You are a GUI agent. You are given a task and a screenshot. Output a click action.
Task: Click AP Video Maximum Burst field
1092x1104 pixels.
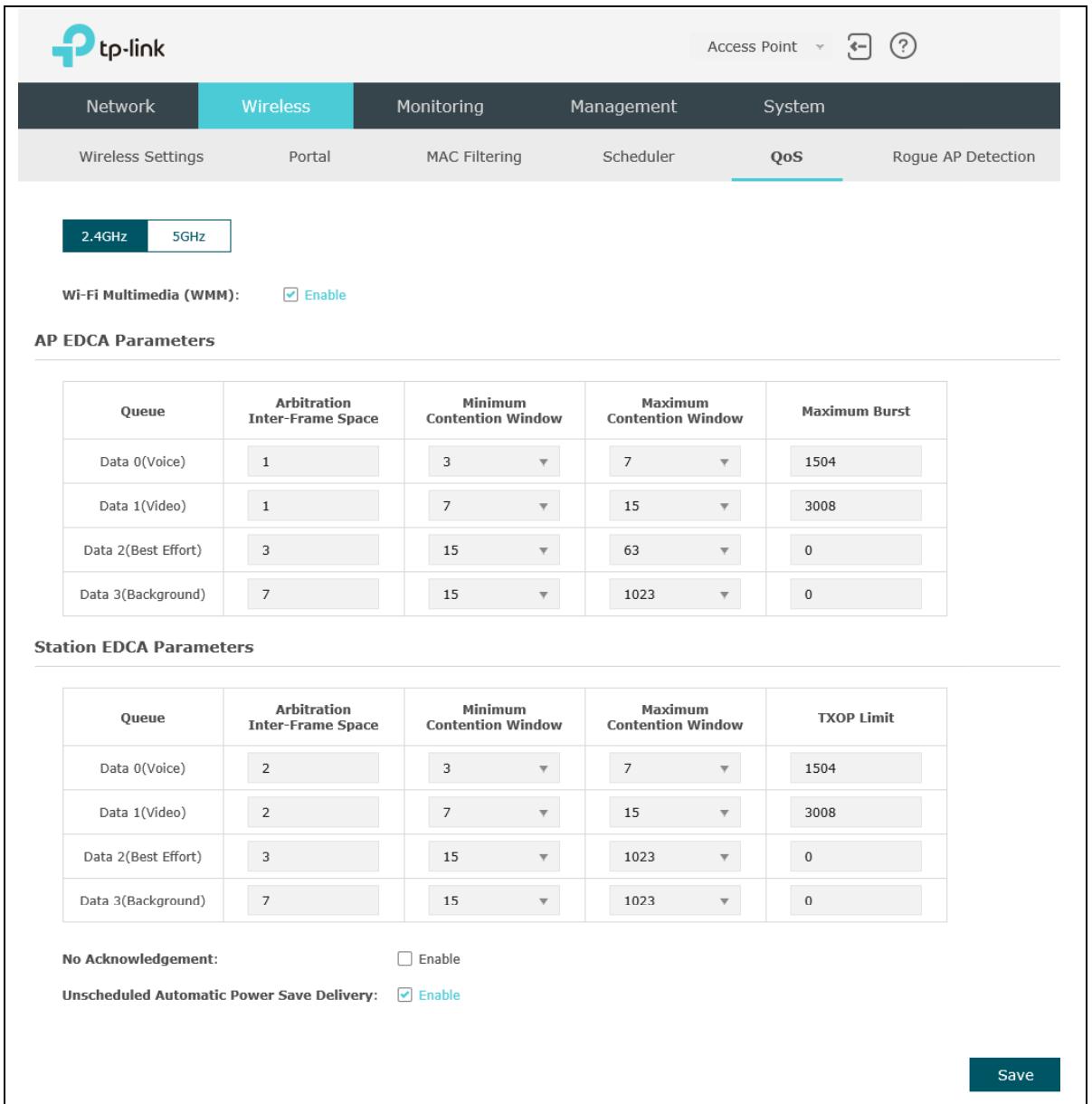tap(856, 506)
